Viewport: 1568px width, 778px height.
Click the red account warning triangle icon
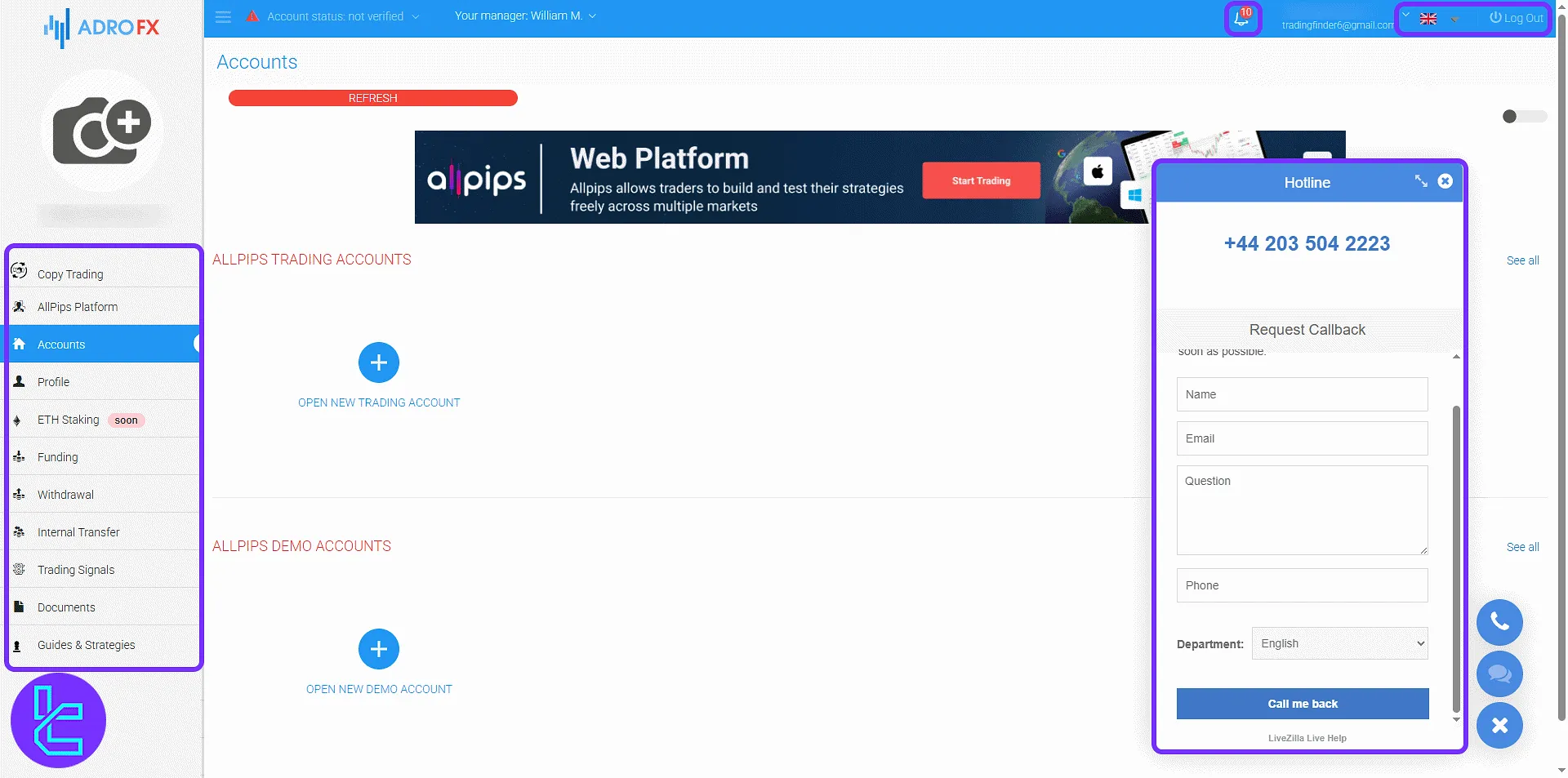(x=253, y=16)
